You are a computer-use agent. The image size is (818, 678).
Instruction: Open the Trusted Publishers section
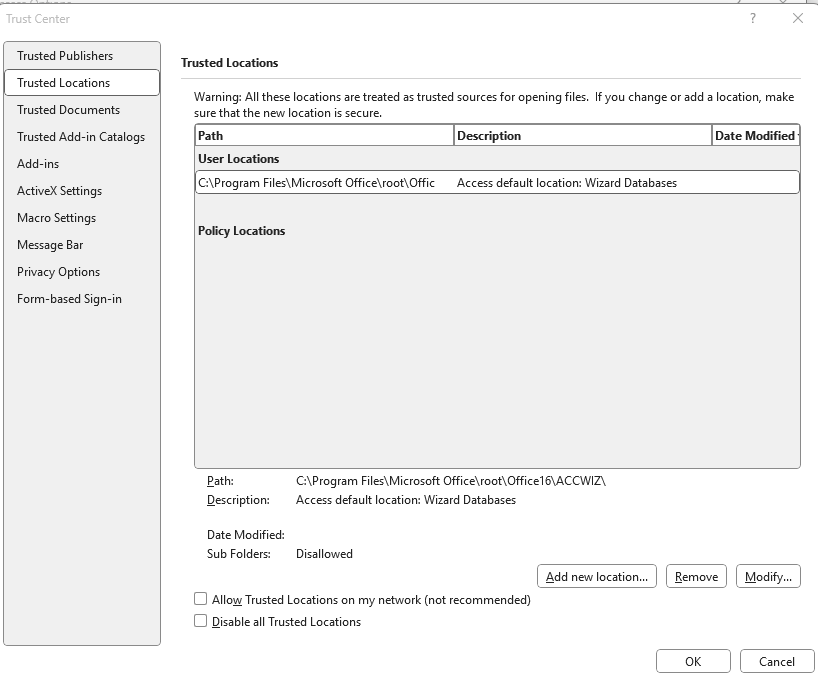82,56
